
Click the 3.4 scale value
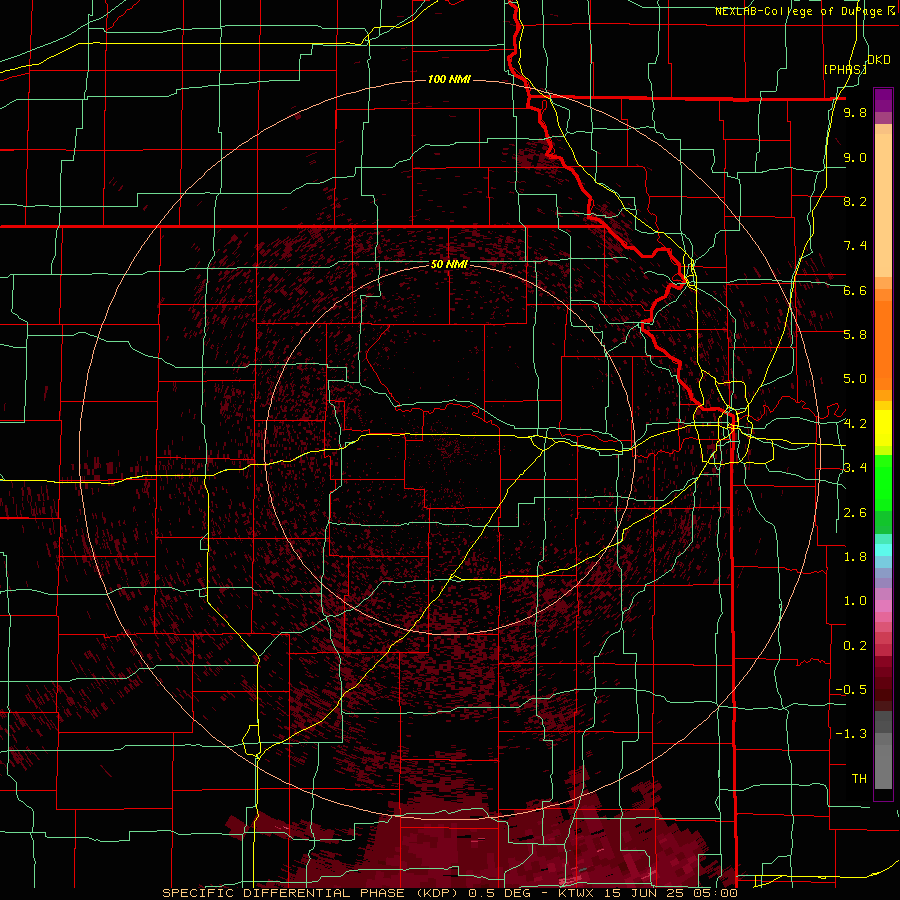click(855, 468)
